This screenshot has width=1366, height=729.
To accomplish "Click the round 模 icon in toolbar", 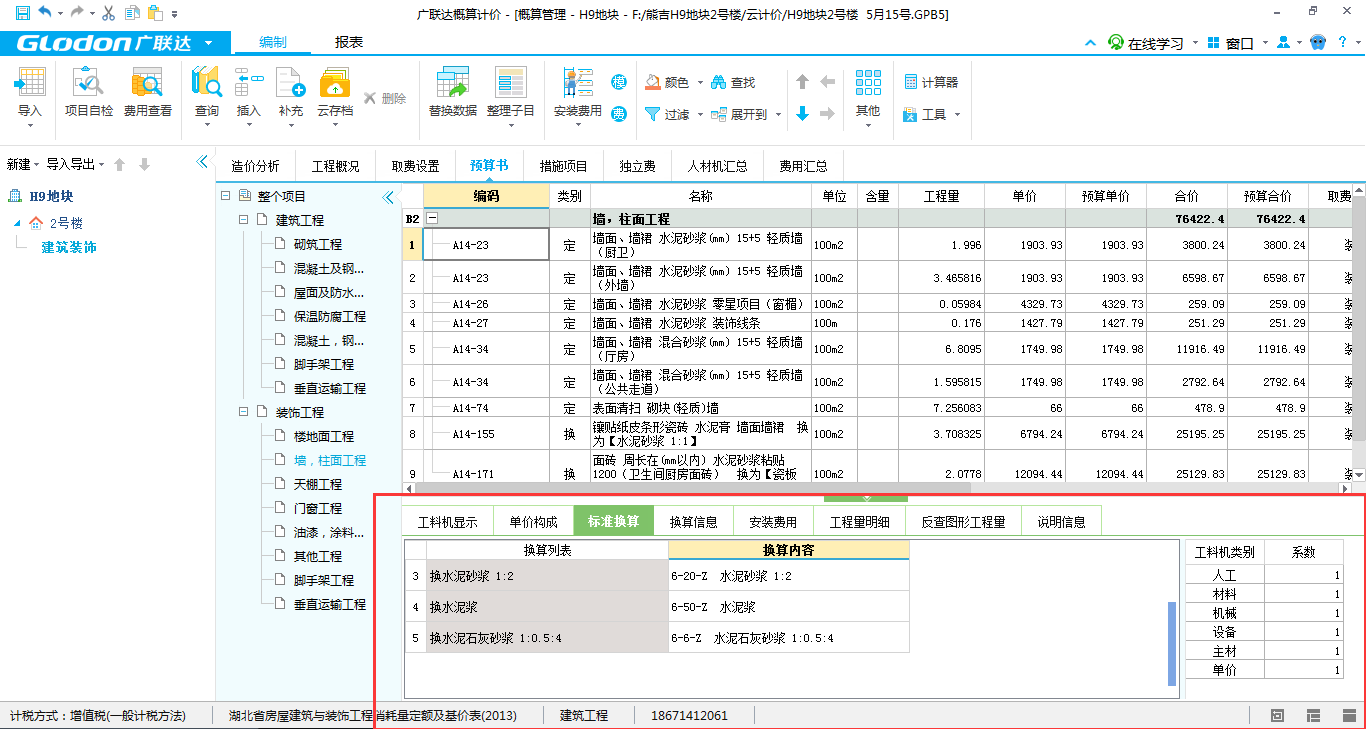I will click(x=619, y=82).
